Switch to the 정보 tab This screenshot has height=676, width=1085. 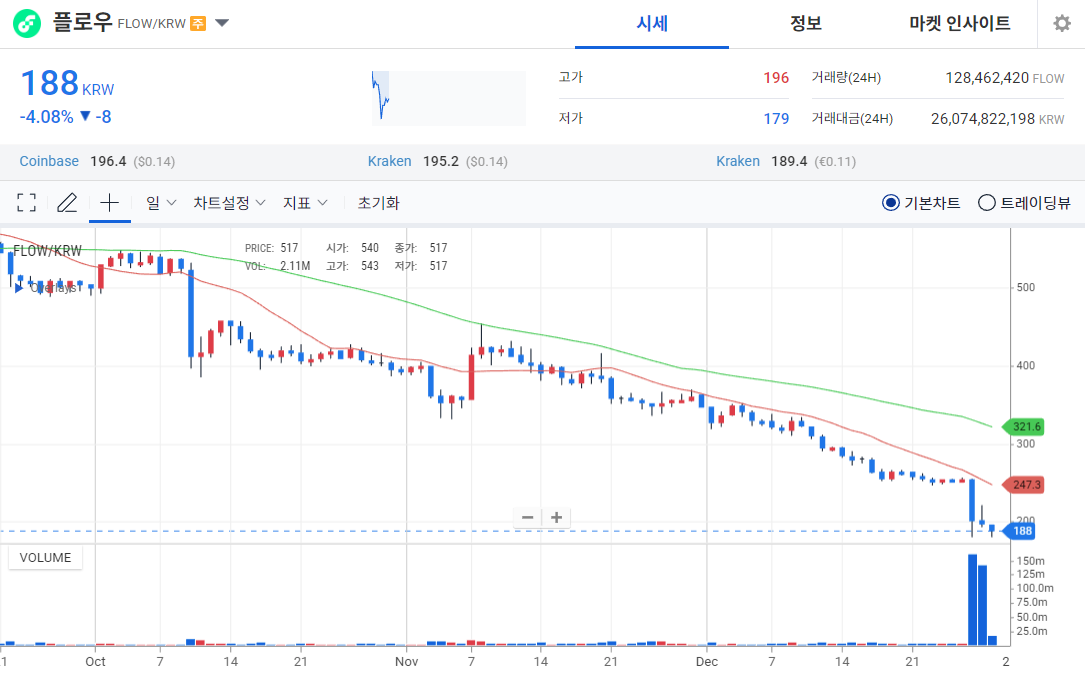[805, 23]
